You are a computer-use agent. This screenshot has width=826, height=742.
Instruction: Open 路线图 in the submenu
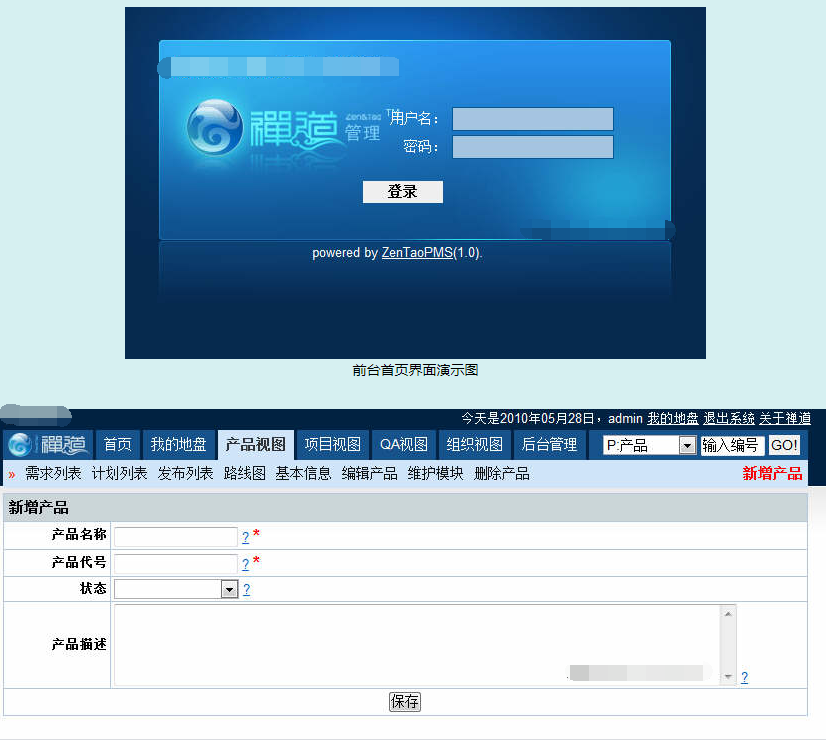click(x=244, y=473)
